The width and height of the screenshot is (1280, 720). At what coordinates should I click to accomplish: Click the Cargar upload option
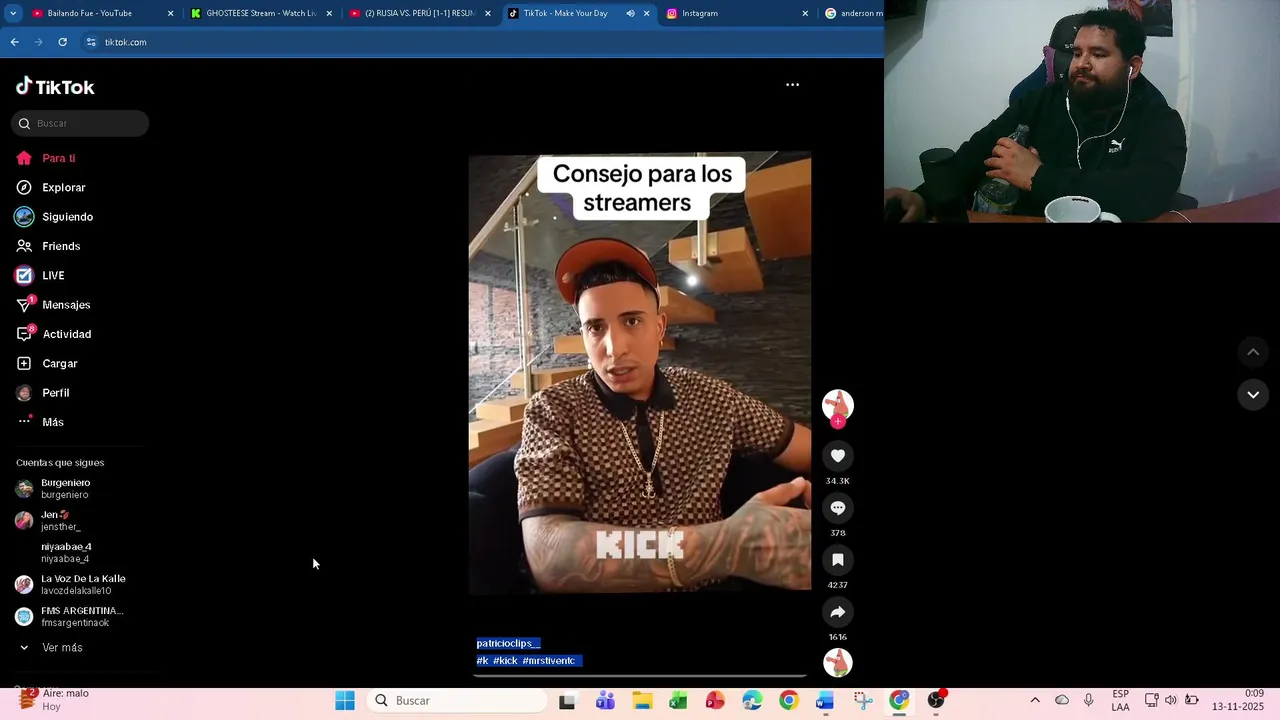(47, 363)
